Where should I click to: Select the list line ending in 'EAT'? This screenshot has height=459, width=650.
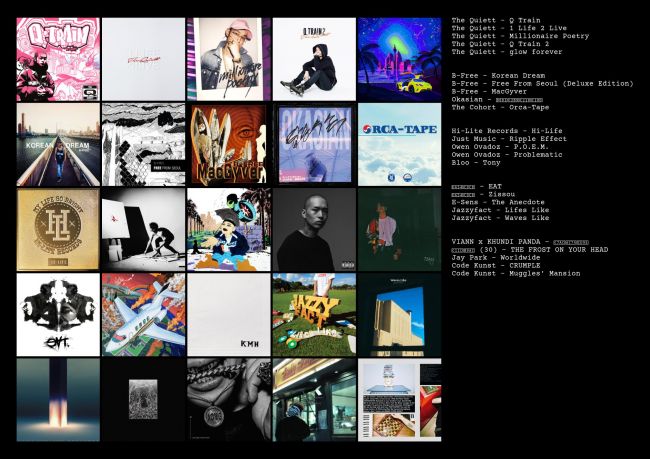click(477, 186)
